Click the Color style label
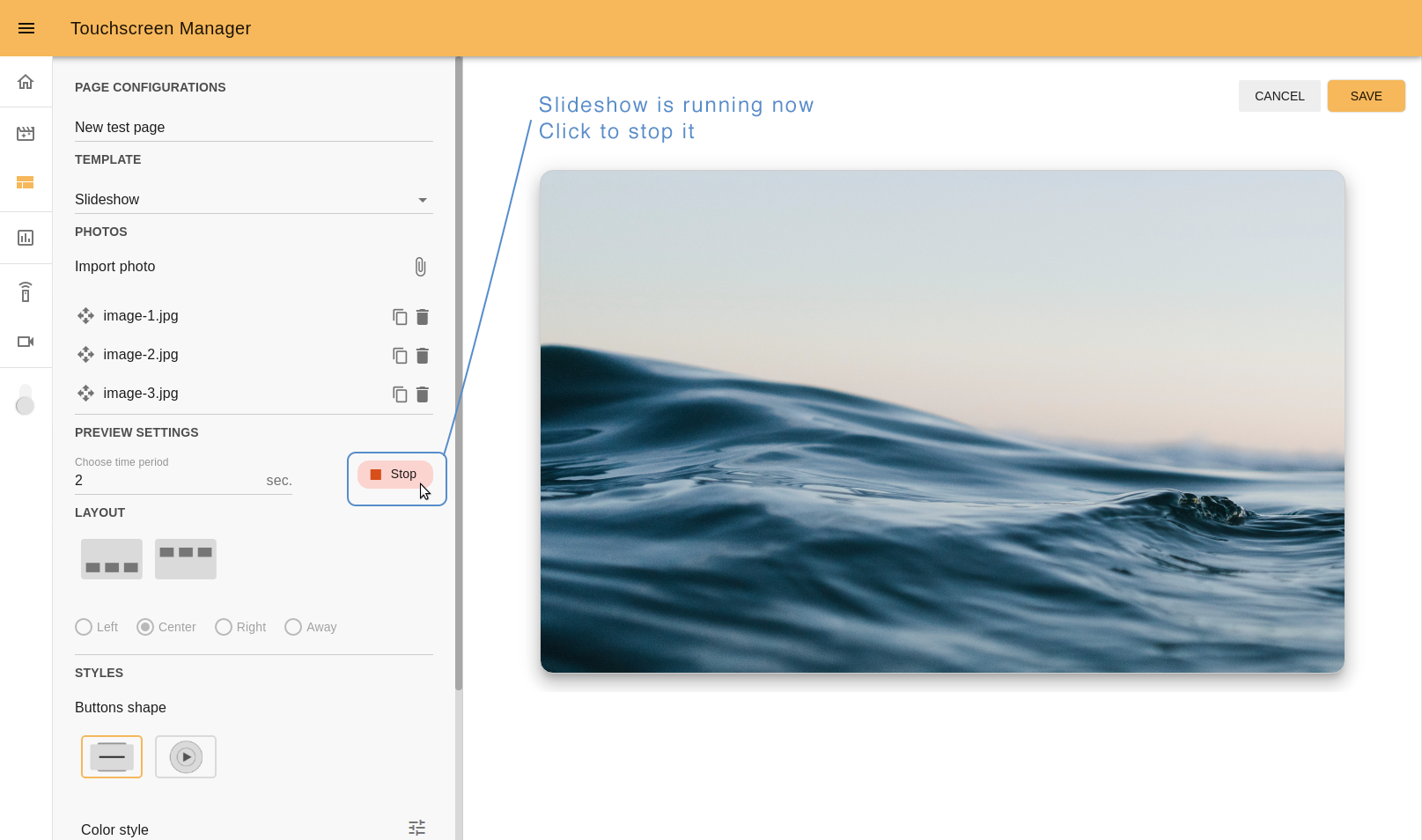The width and height of the screenshot is (1422, 840). click(x=114, y=829)
